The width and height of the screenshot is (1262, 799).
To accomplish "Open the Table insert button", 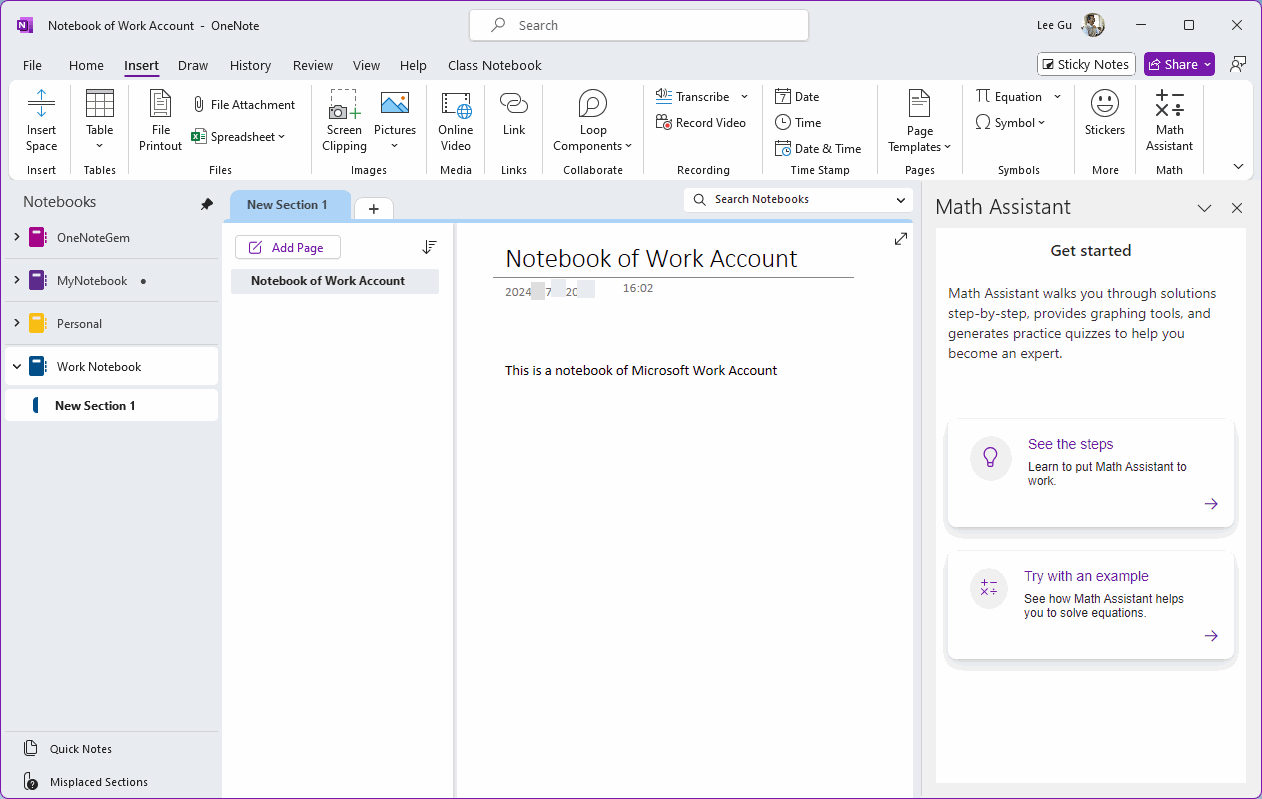I will [100, 120].
